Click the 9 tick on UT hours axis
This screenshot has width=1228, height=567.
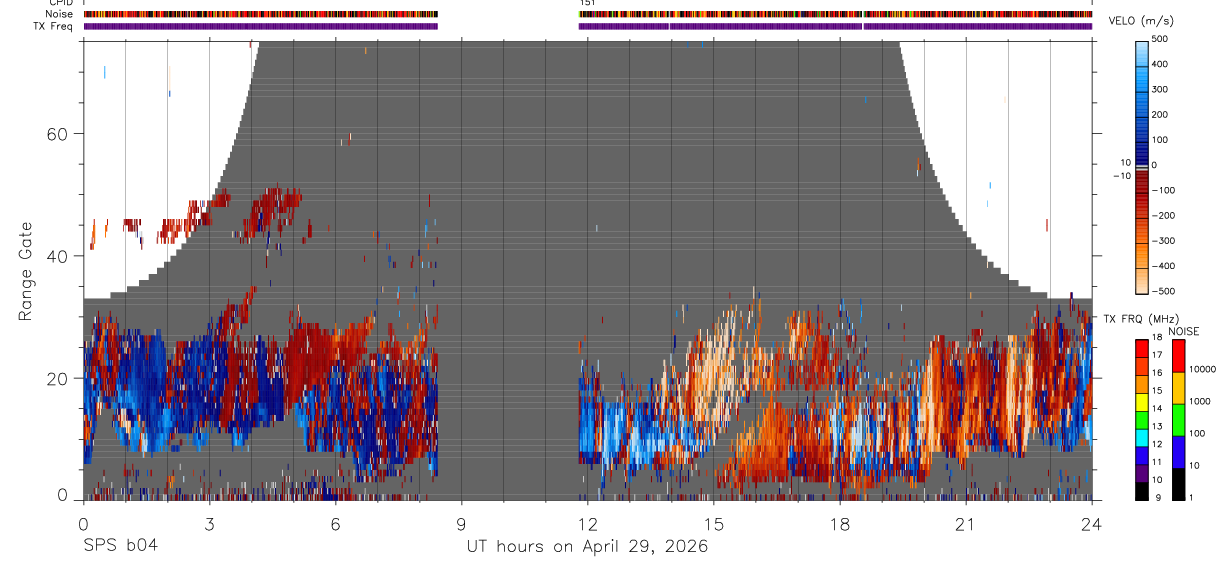point(461,523)
